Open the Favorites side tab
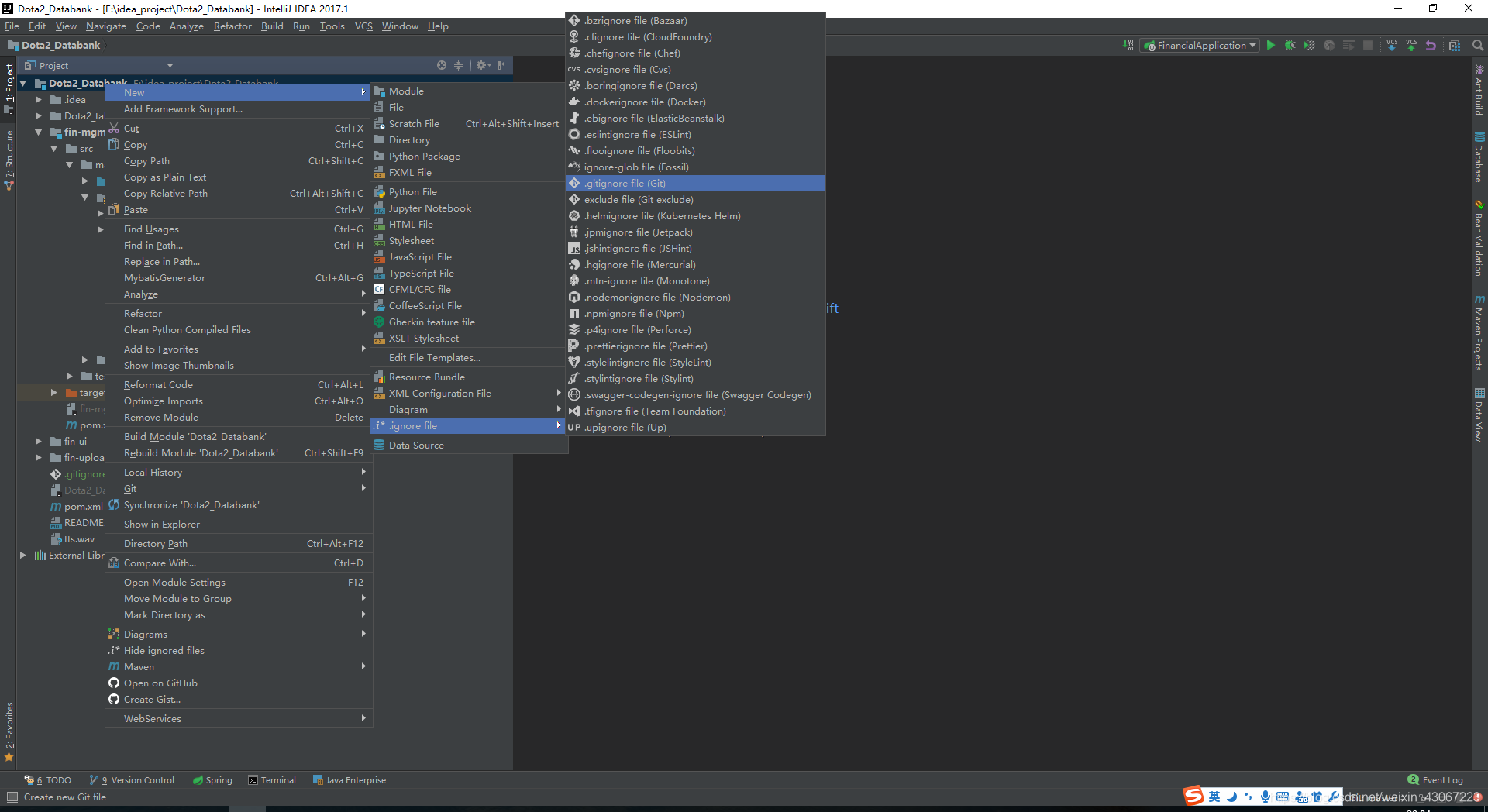This screenshot has height=812, width=1488. tap(9, 732)
